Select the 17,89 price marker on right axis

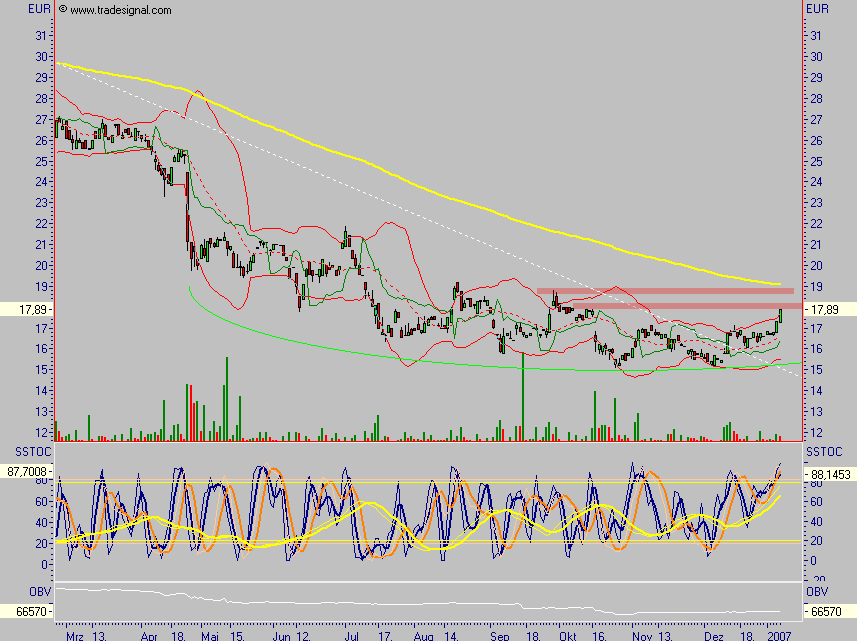[829, 311]
